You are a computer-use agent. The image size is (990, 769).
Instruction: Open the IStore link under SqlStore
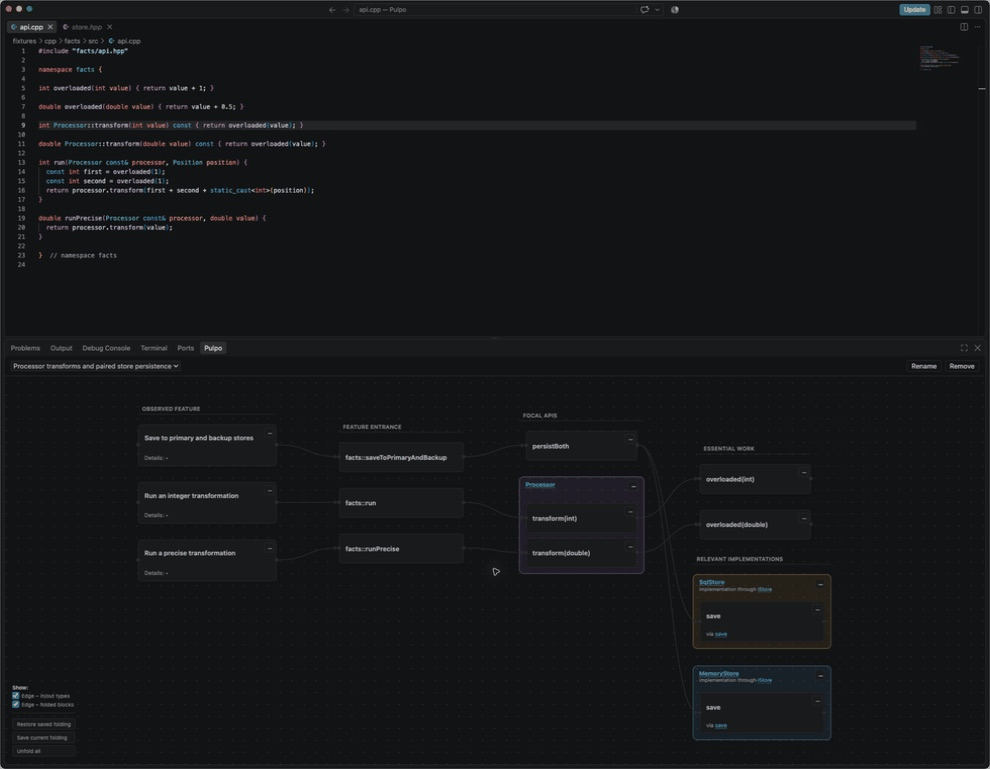[x=765, y=590]
